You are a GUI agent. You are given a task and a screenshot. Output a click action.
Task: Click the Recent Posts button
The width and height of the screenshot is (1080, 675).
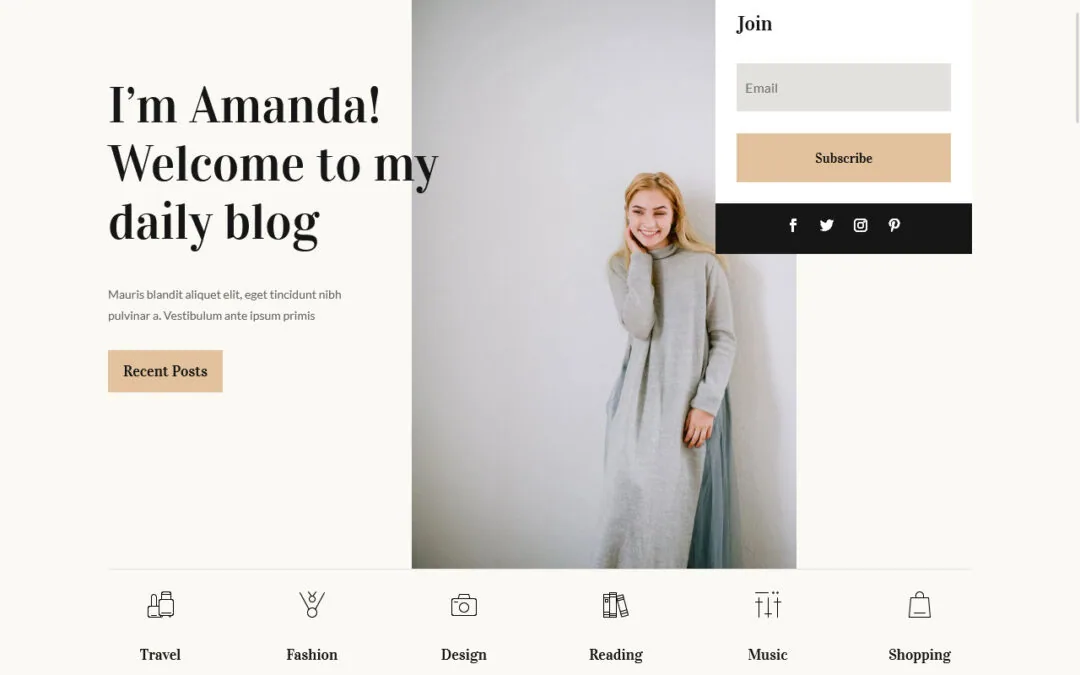pyautogui.click(x=165, y=371)
